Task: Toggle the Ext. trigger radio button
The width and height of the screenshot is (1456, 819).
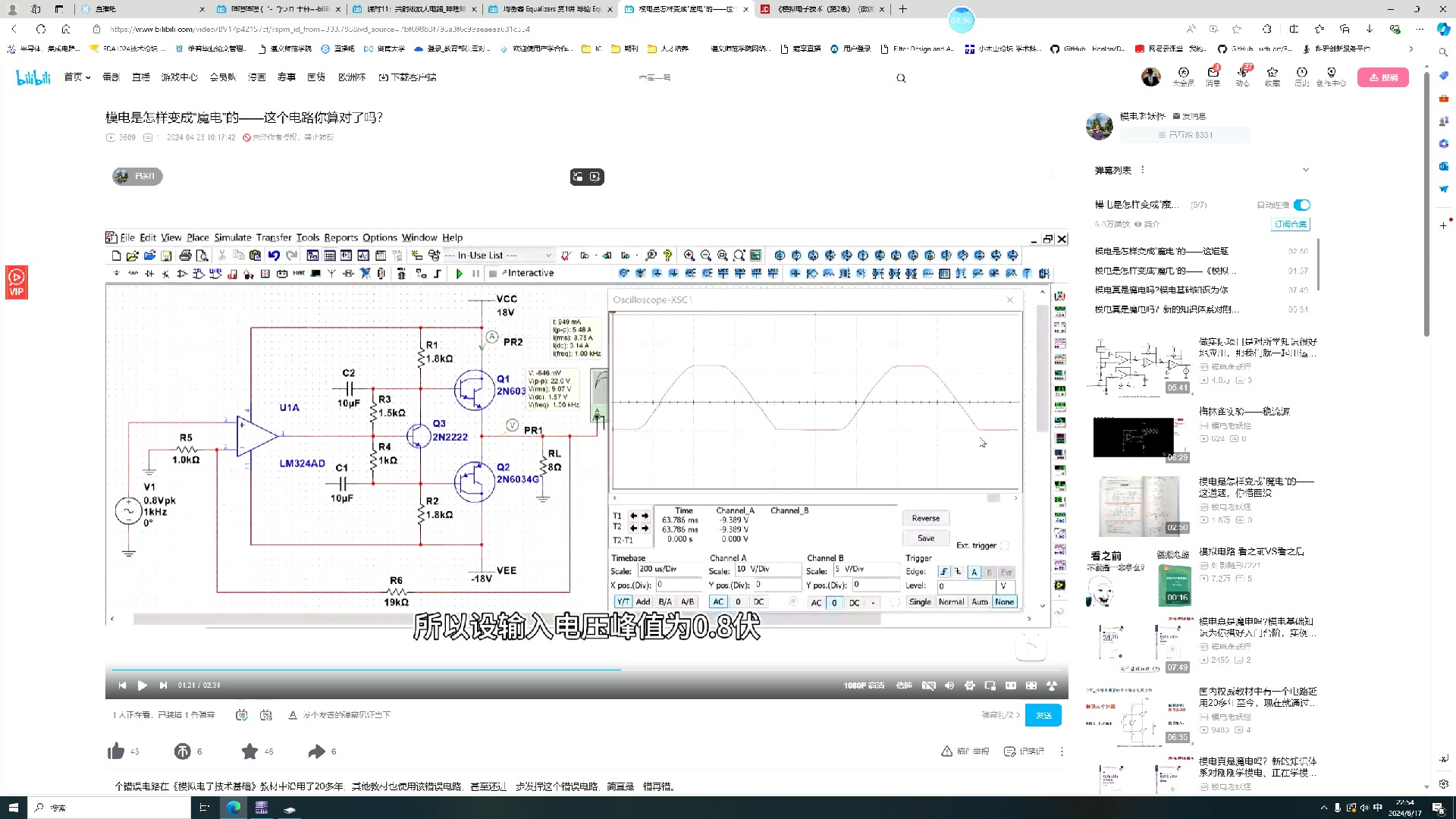Action: tap(1005, 546)
